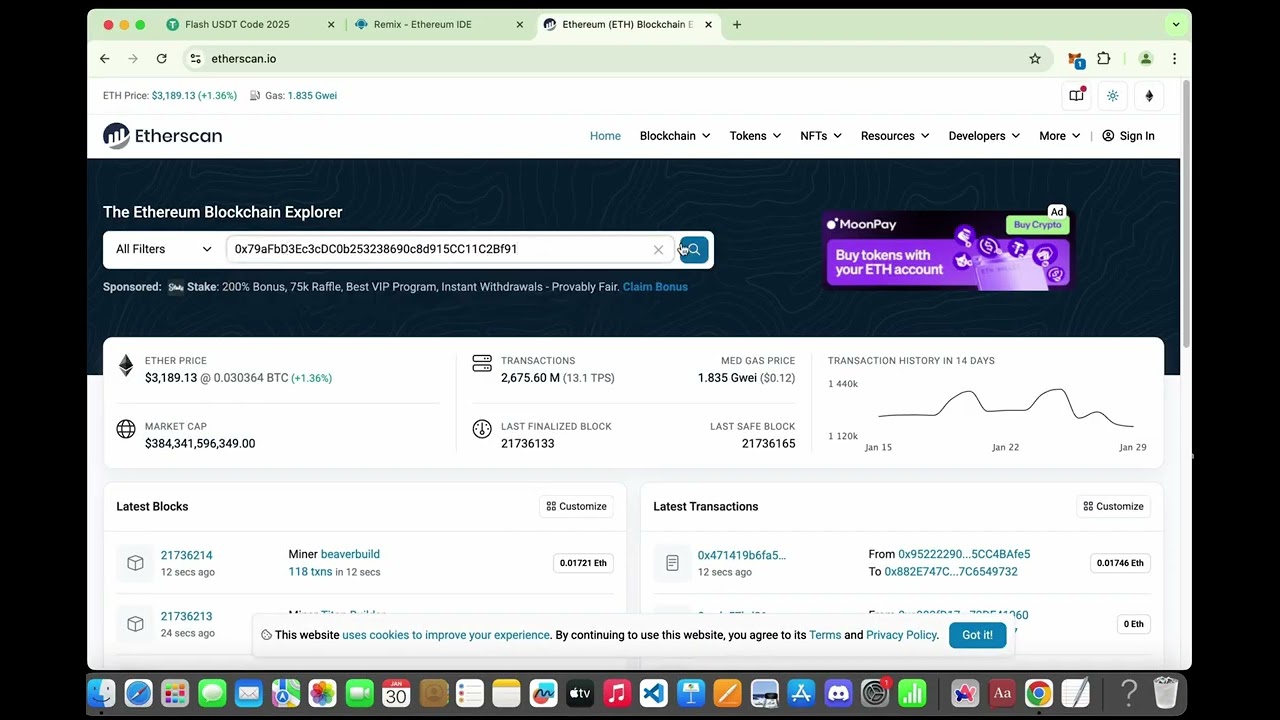Viewport: 1280px width, 720px height.
Task: Click the 1.835 Gwei gas value in the top bar
Action: point(312,96)
